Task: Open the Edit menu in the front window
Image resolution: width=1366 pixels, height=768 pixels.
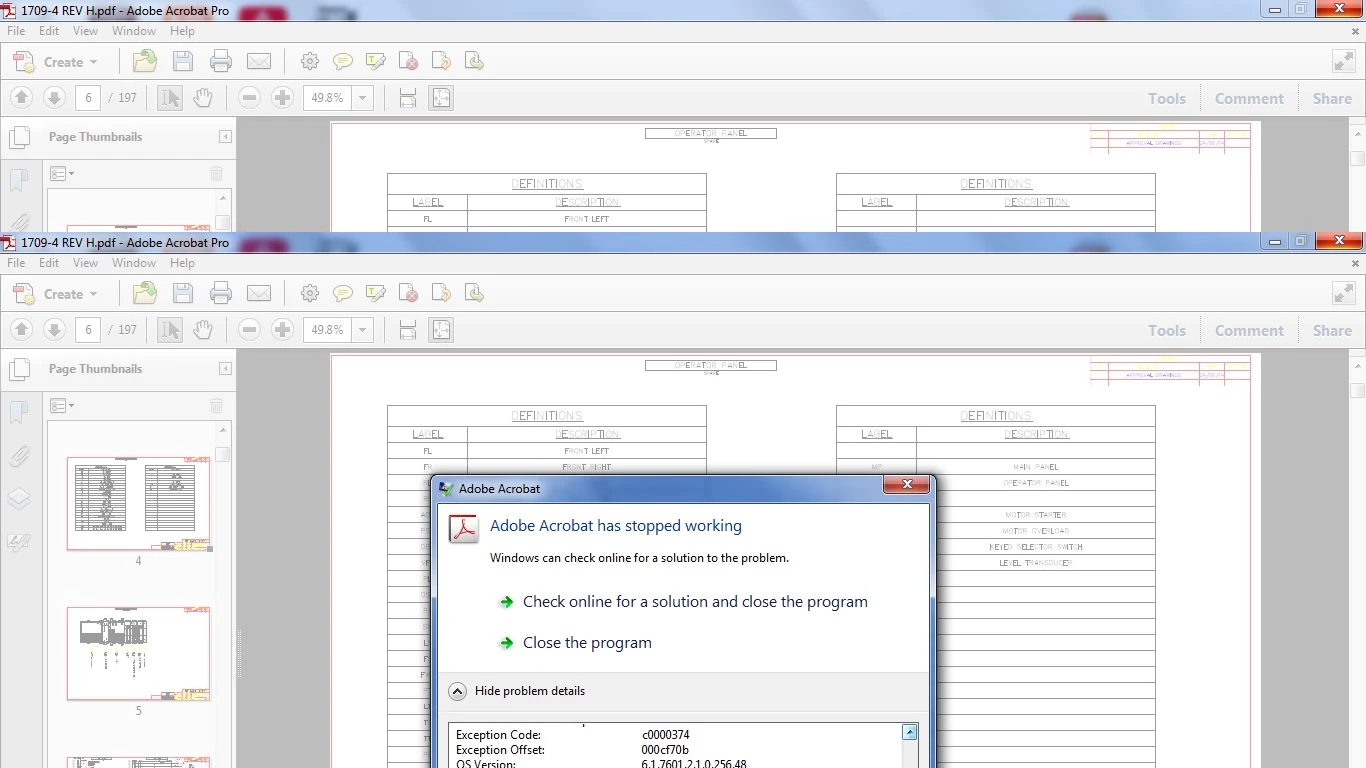Action: coord(49,263)
